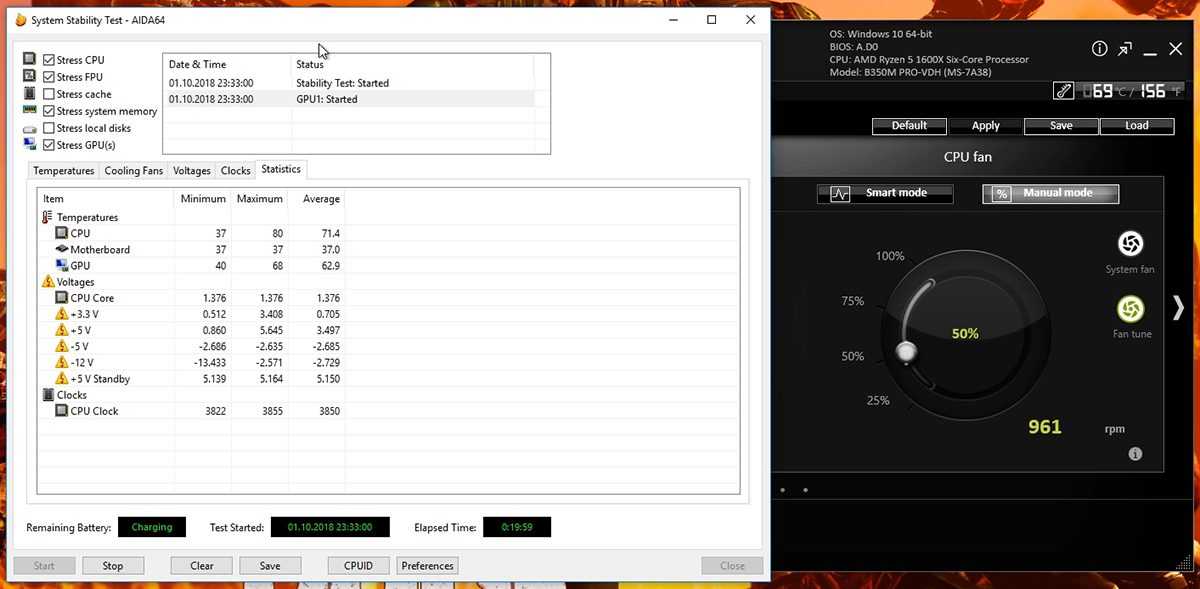Click Apply in the fan control panel

(985, 126)
